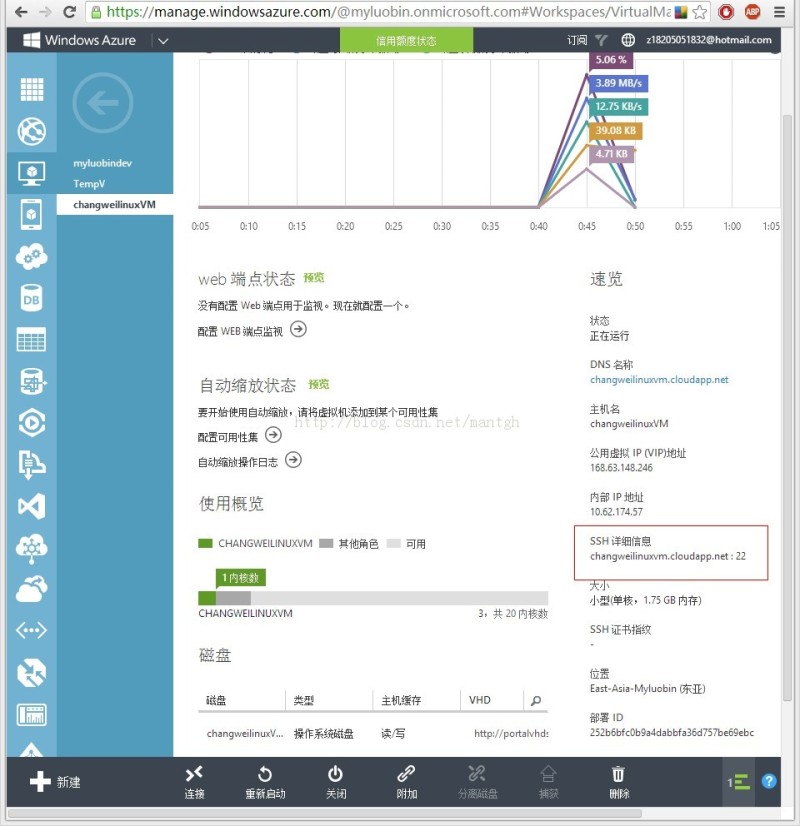Click the arrow next to 配置 WEB 端点监视
Viewport: 800px width, 826px height.
click(299, 329)
